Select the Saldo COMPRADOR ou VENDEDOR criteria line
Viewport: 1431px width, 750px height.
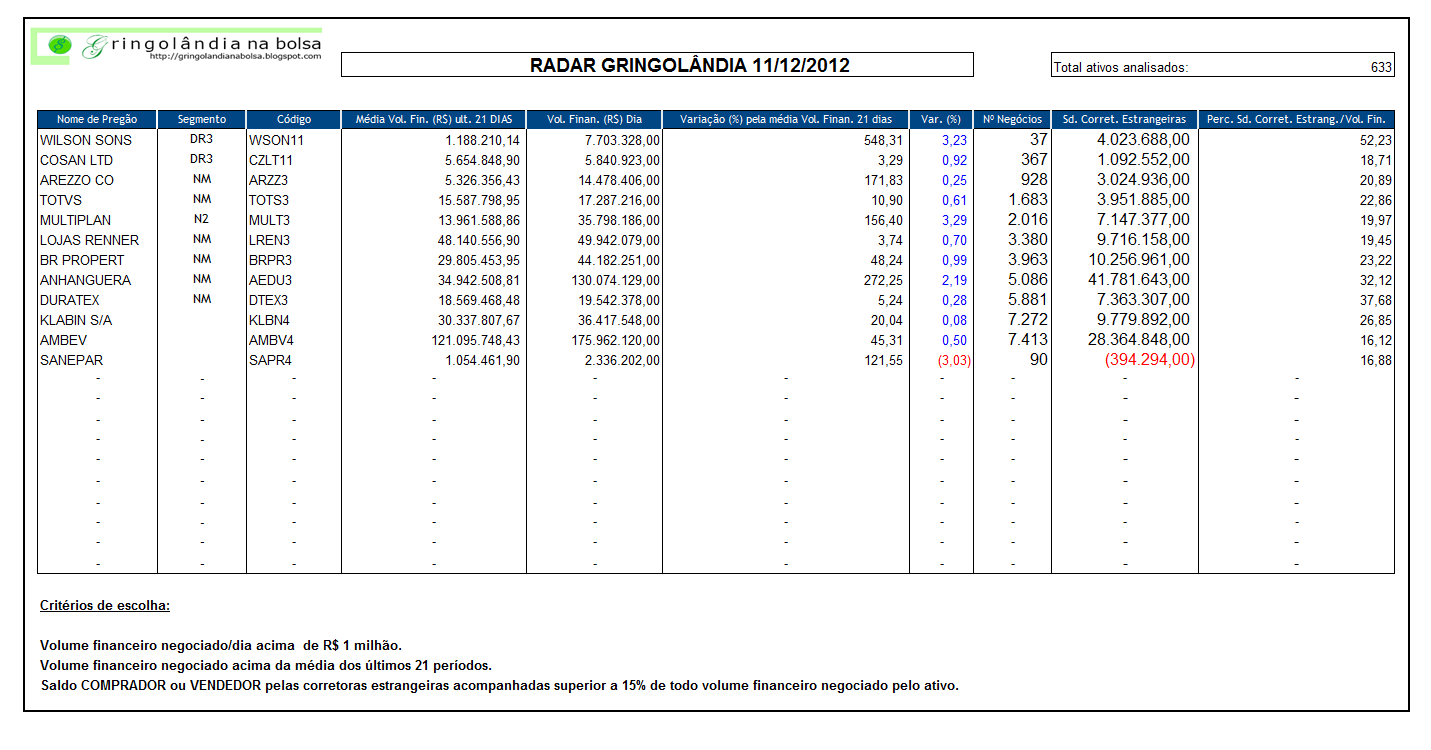tap(500, 685)
